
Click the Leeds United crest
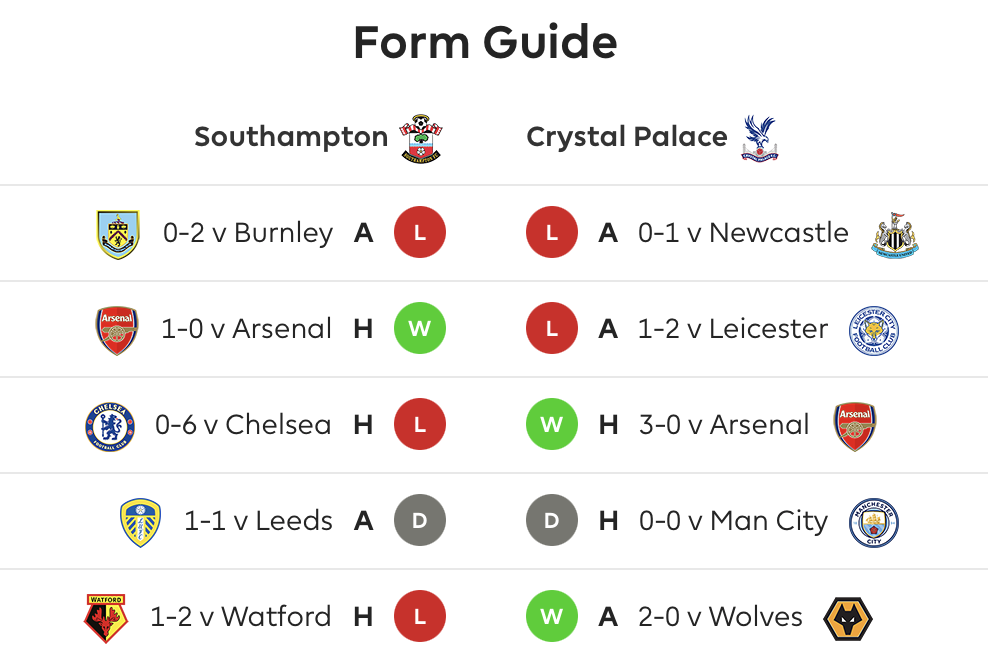tap(141, 522)
